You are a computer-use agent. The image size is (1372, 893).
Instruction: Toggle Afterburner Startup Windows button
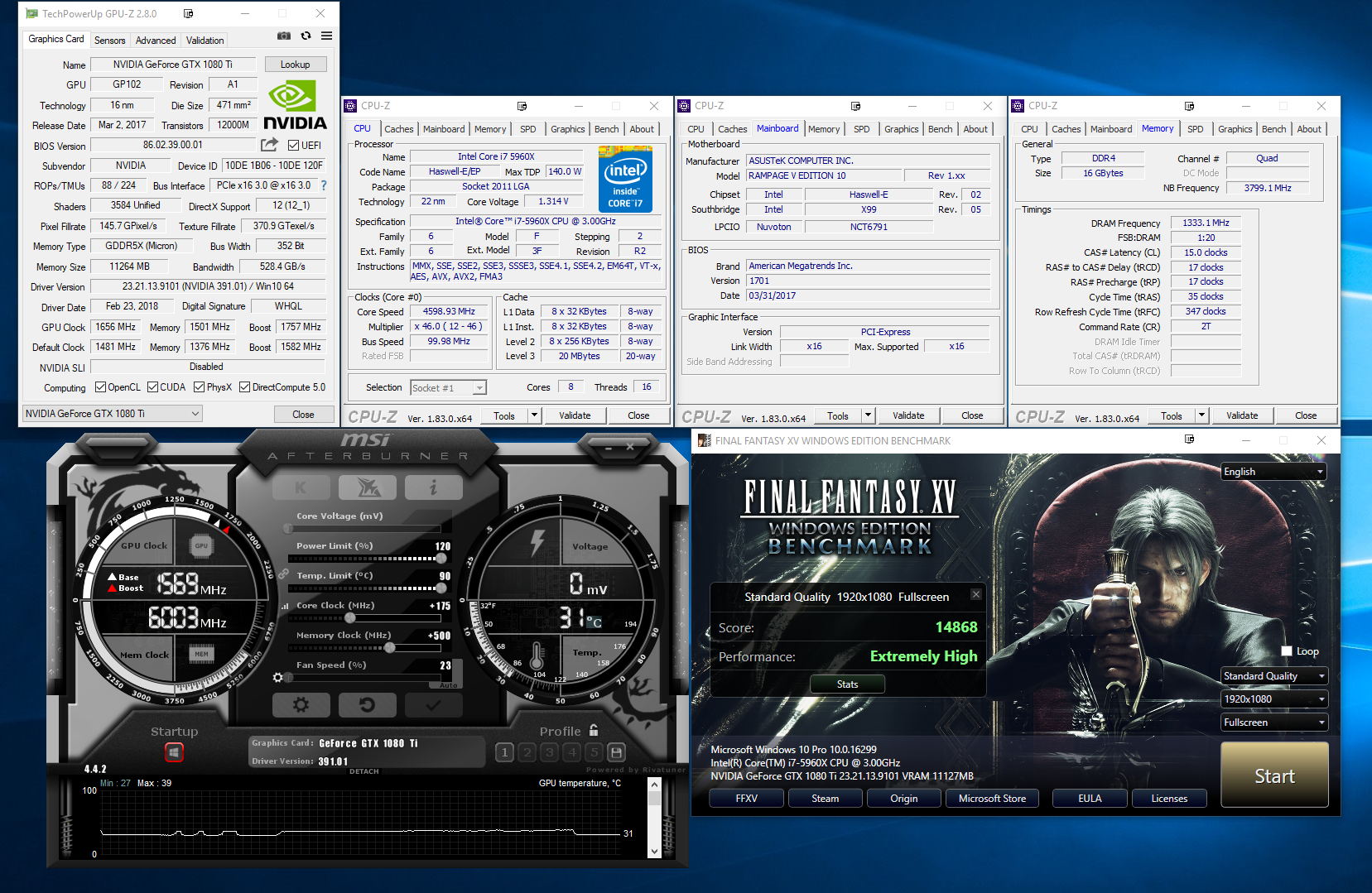tap(174, 752)
